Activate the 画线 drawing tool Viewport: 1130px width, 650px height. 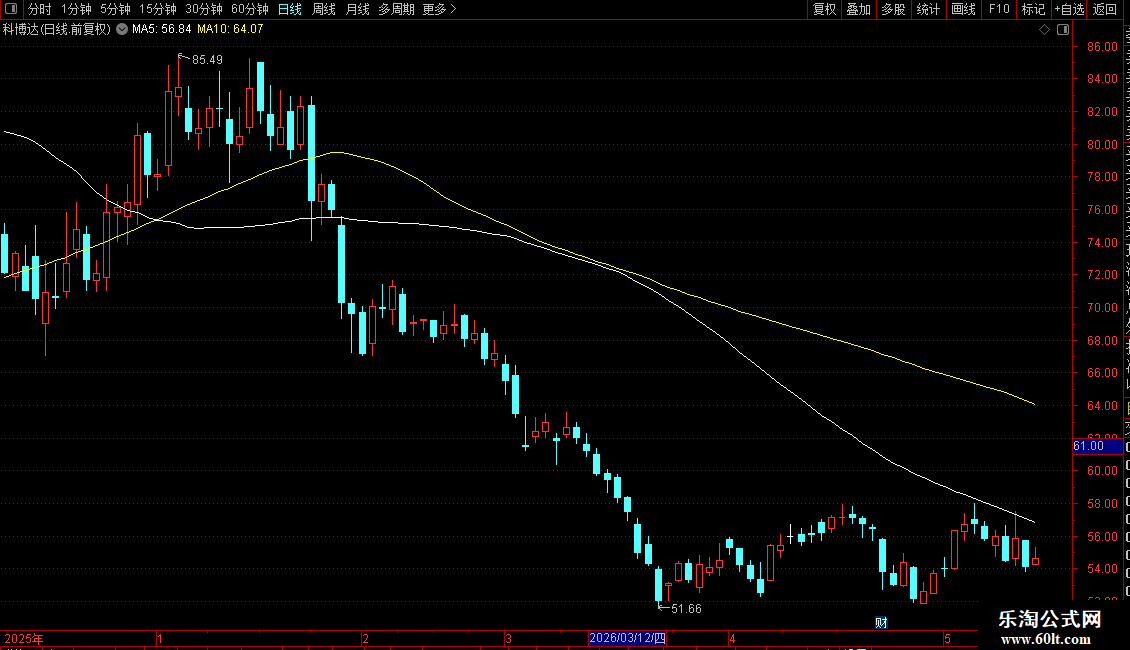(964, 9)
